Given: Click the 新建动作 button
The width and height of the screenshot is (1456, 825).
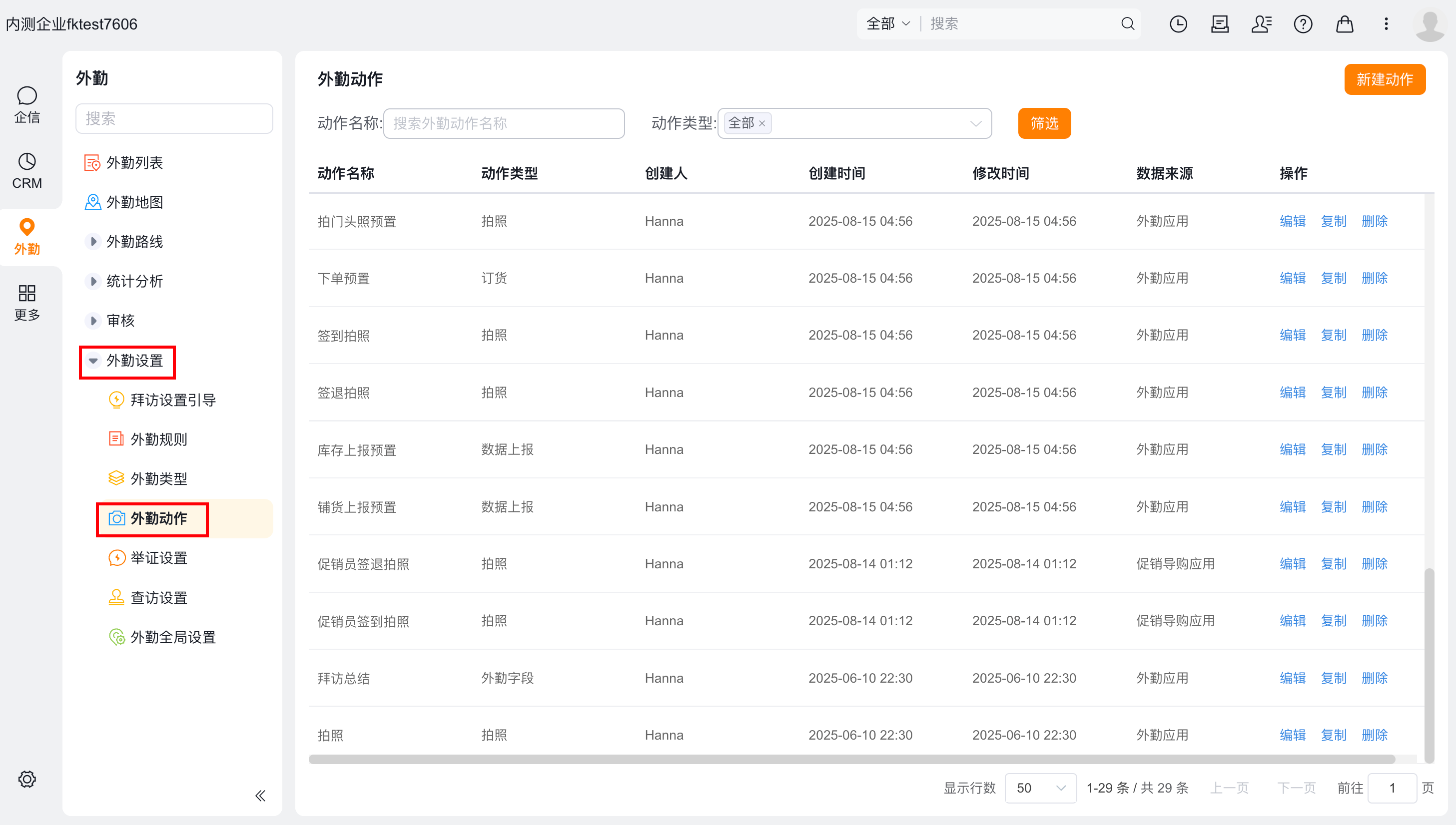Looking at the screenshot, I should [x=1385, y=79].
